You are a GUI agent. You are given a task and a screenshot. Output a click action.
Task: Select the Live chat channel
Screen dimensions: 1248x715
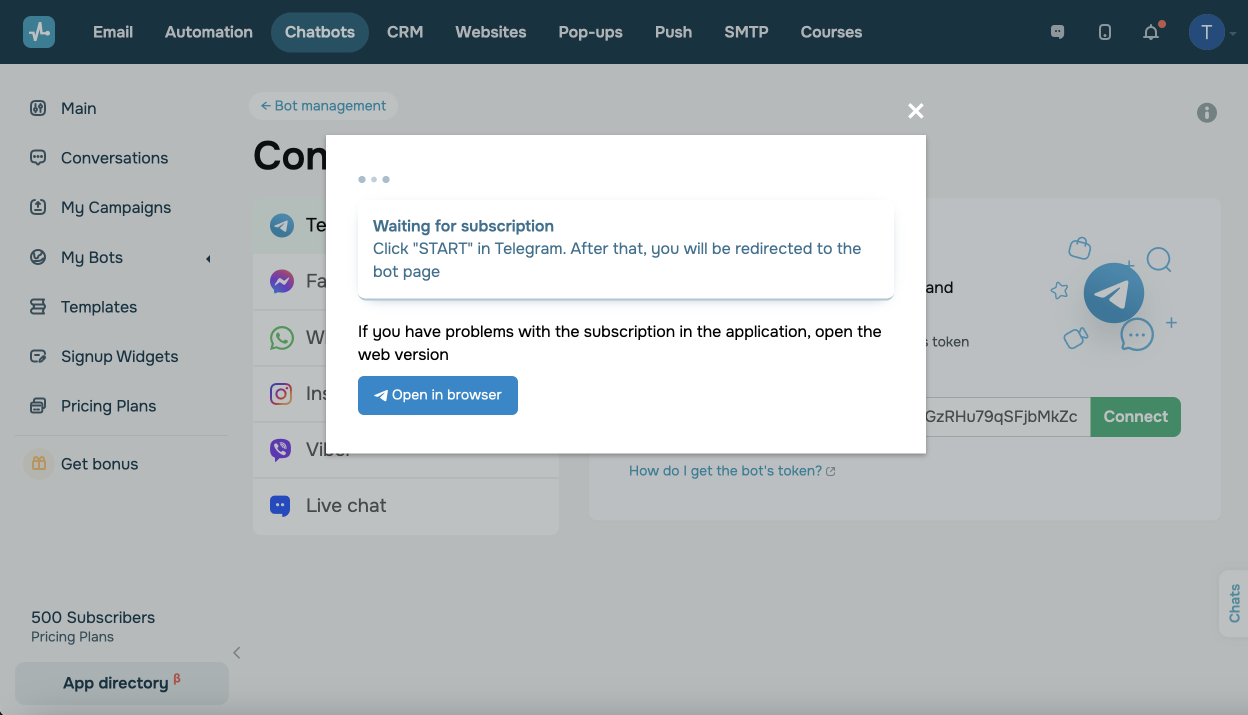click(x=406, y=506)
